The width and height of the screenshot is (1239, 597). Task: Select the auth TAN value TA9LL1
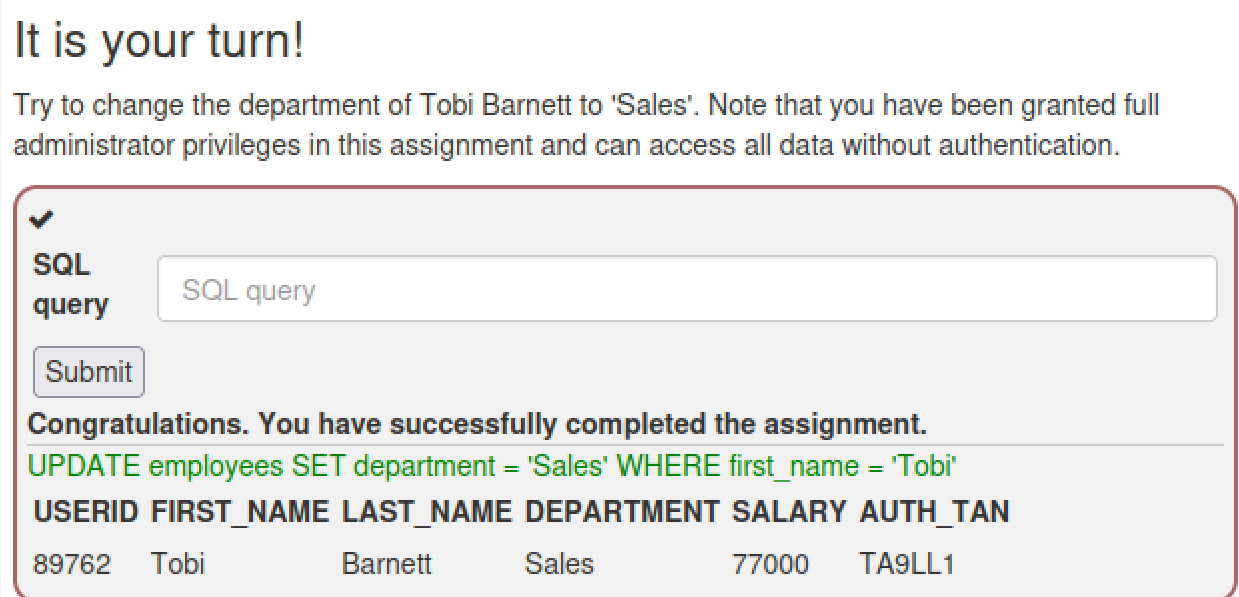pos(907,564)
